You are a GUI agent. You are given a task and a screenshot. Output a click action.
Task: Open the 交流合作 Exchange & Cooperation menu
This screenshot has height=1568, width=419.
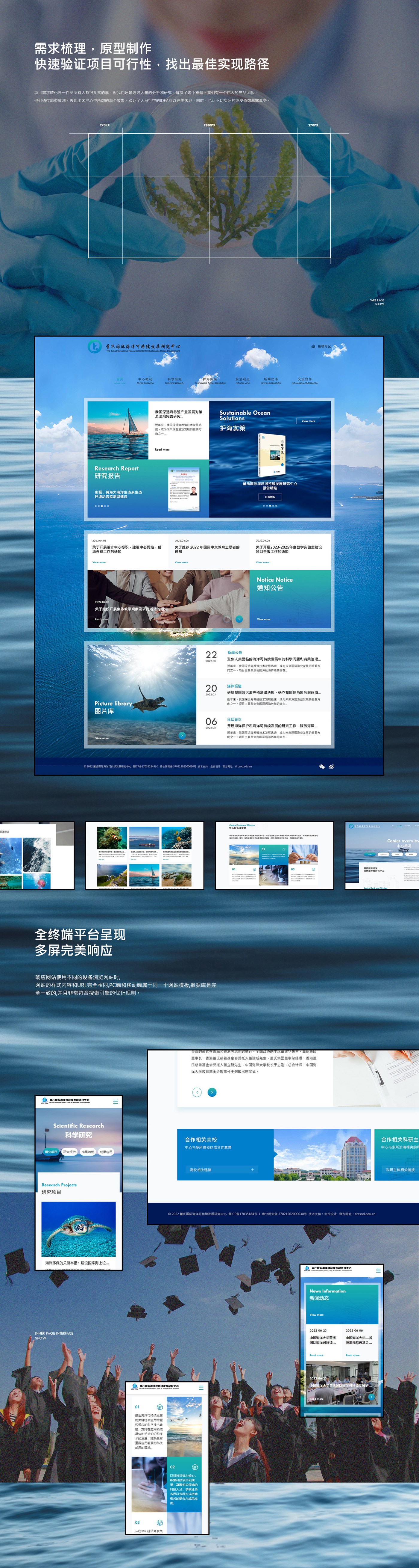(x=305, y=381)
